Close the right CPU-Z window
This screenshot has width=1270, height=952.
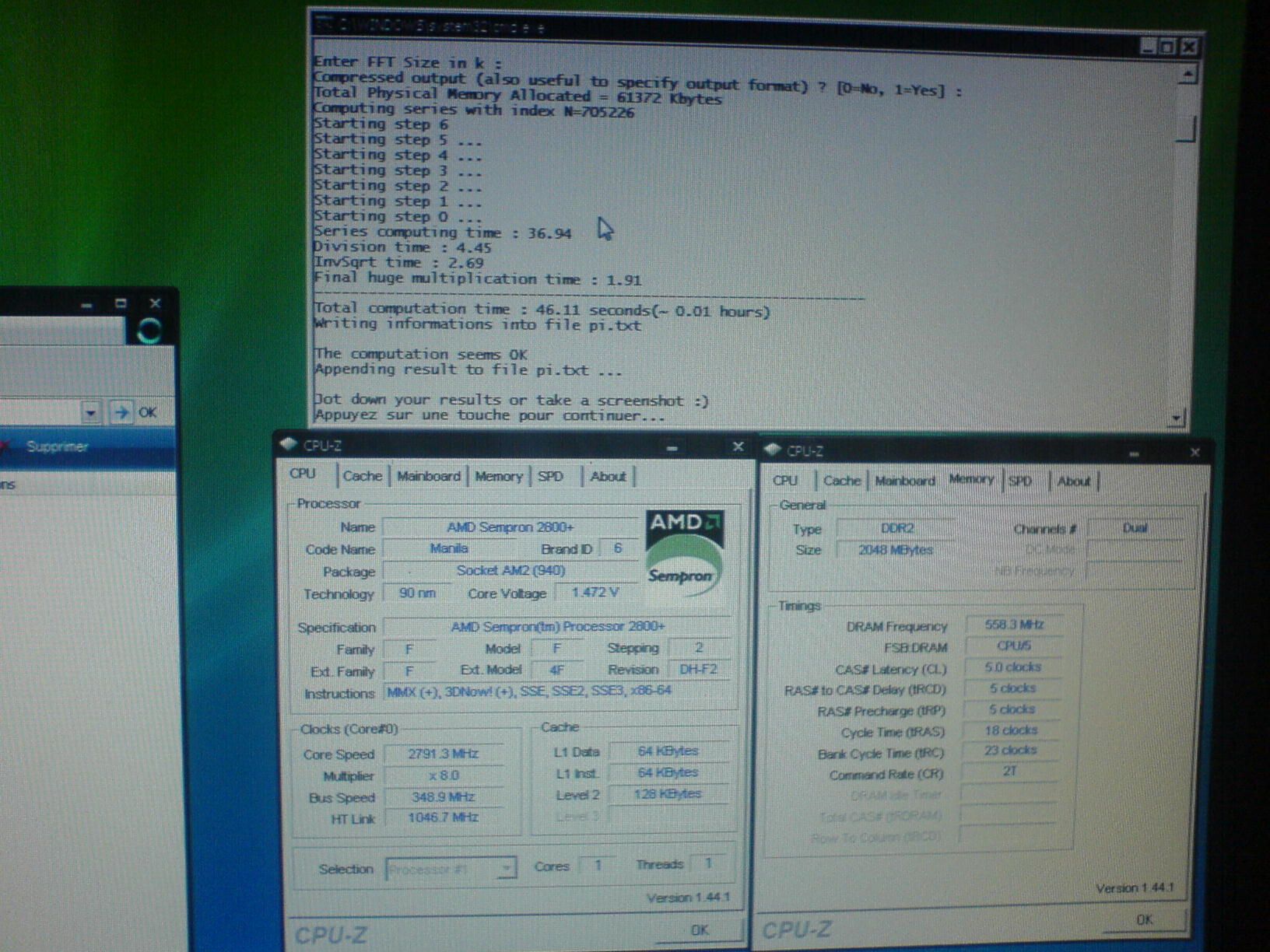click(1195, 452)
